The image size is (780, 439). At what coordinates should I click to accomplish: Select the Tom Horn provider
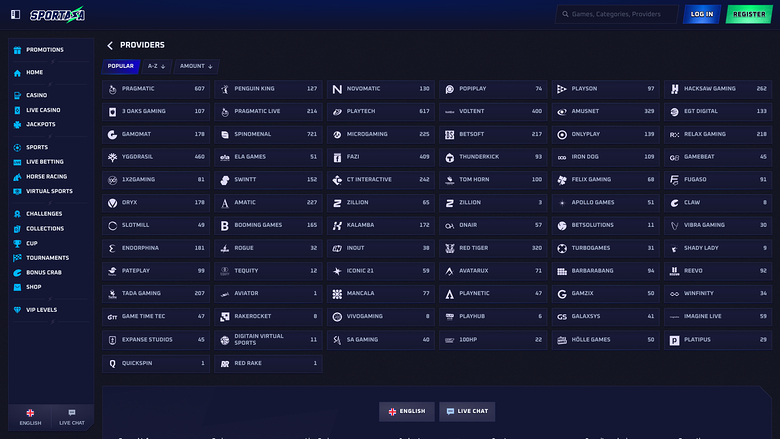point(493,180)
